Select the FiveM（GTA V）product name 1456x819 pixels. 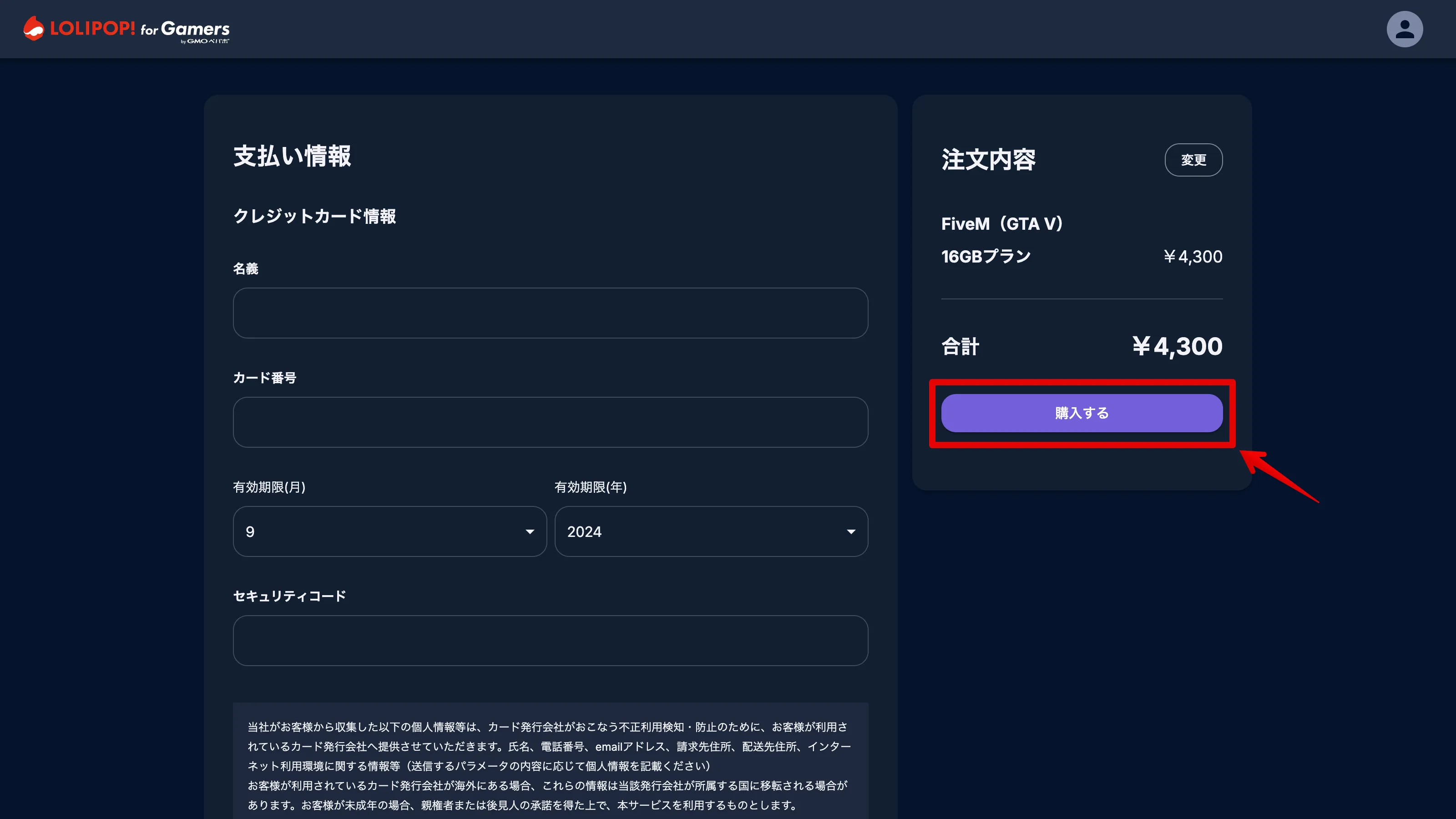click(1002, 224)
